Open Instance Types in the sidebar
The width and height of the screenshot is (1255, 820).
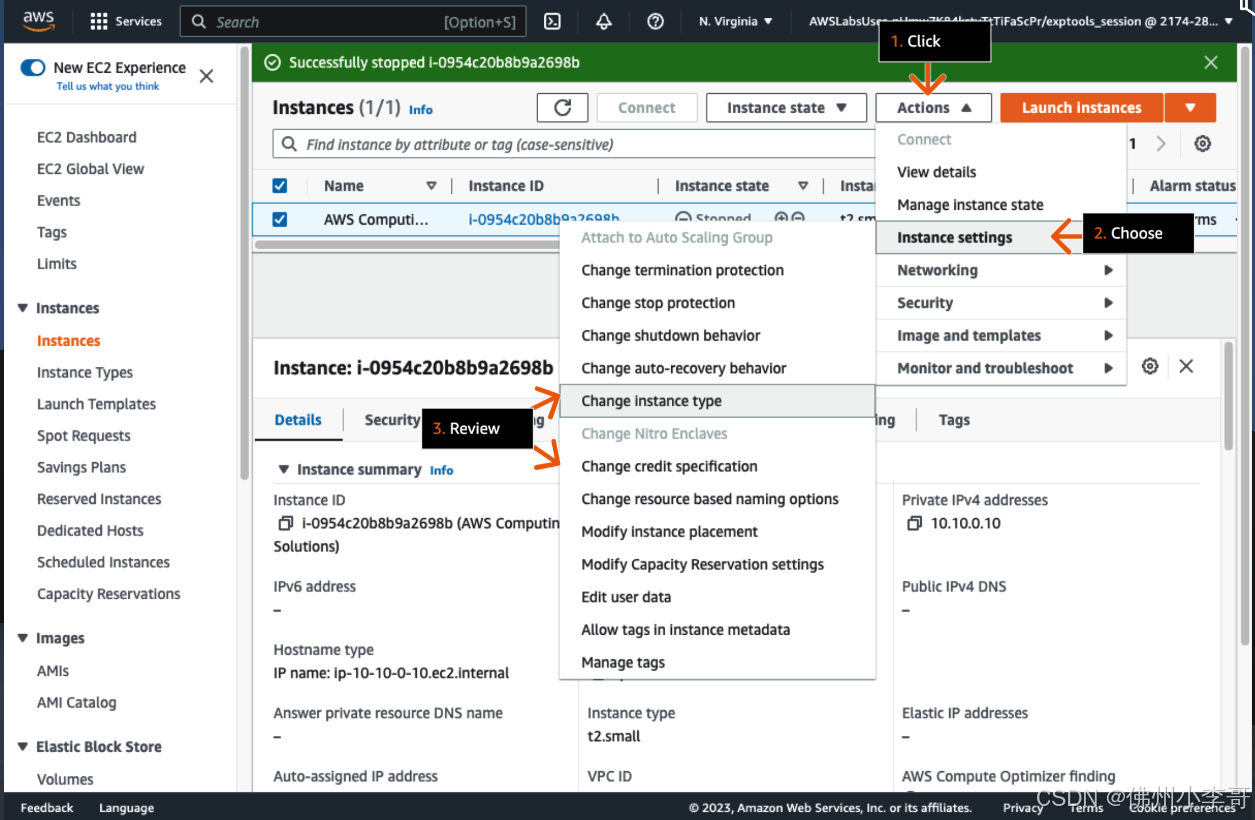coord(85,372)
